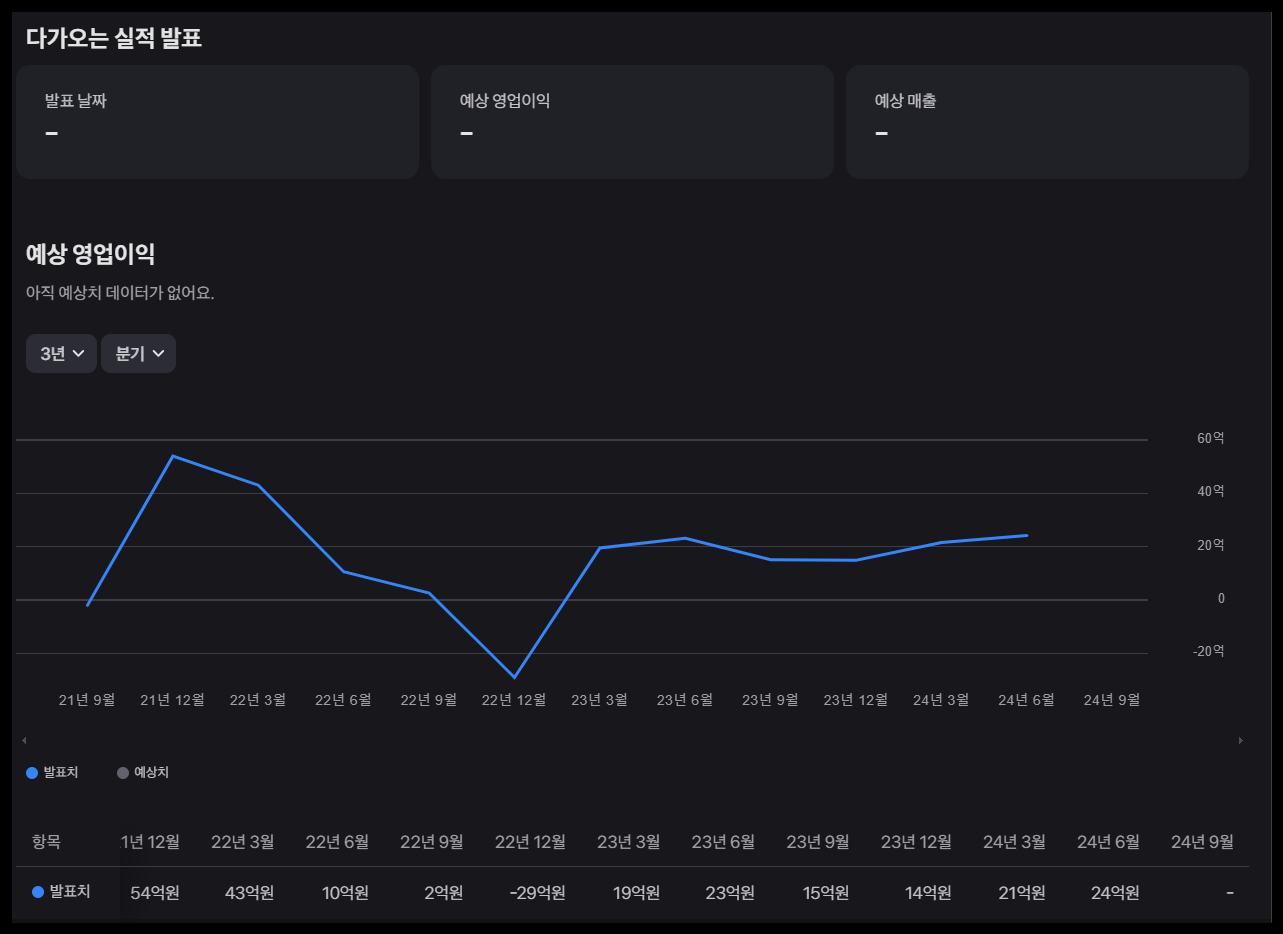The image size is (1283, 934).
Task: Toggle the 발표치 legend item under the chart
Action: coord(52,773)
